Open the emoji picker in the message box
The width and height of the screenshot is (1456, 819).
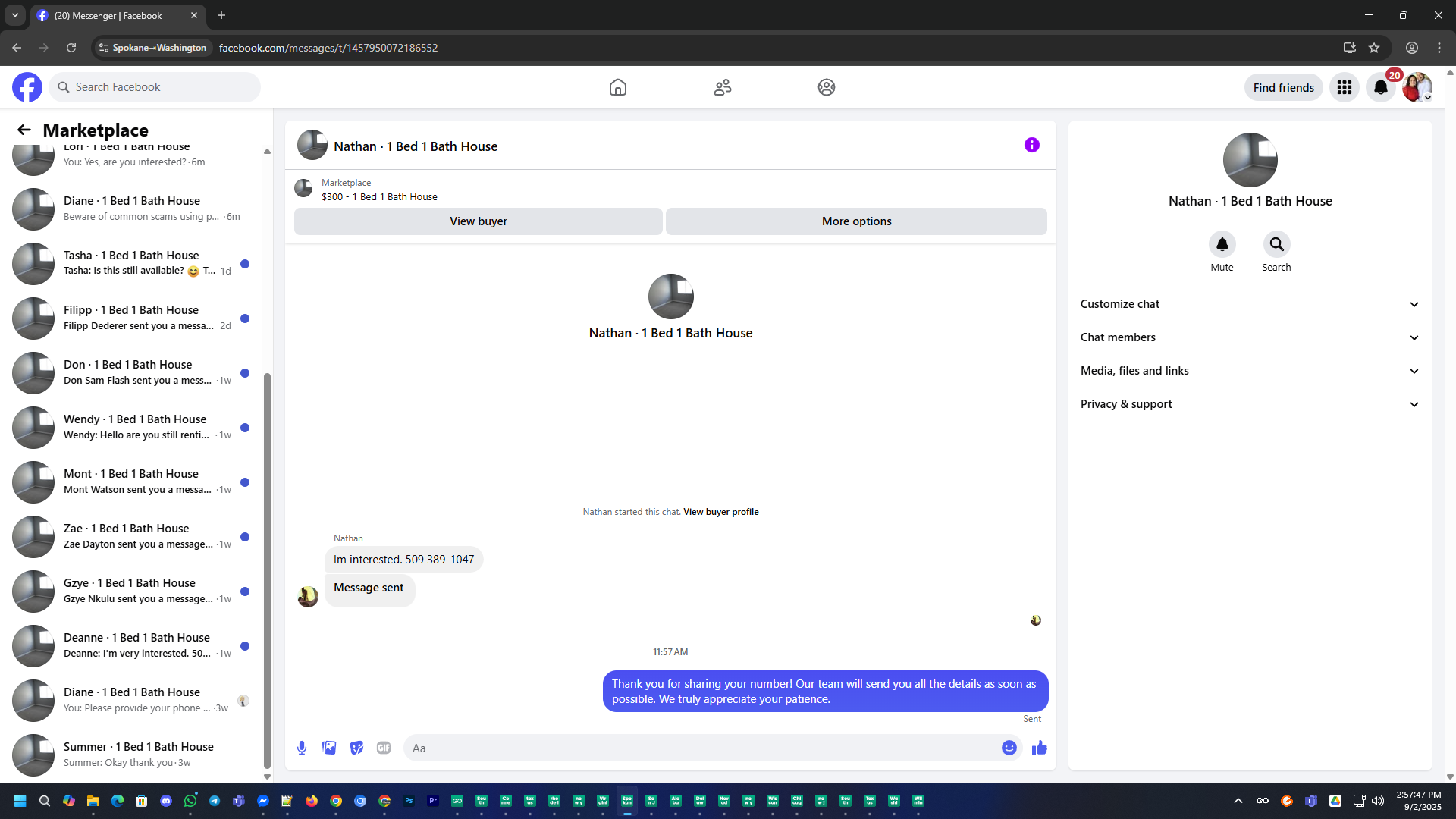[1009, 748]
